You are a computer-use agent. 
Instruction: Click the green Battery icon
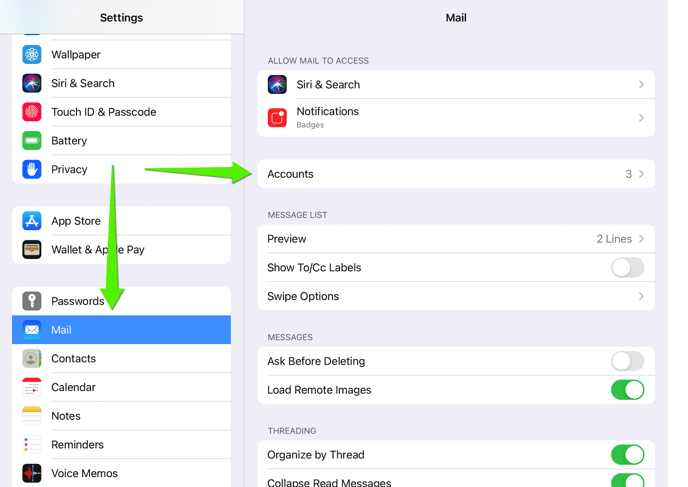tap(32, 141)
